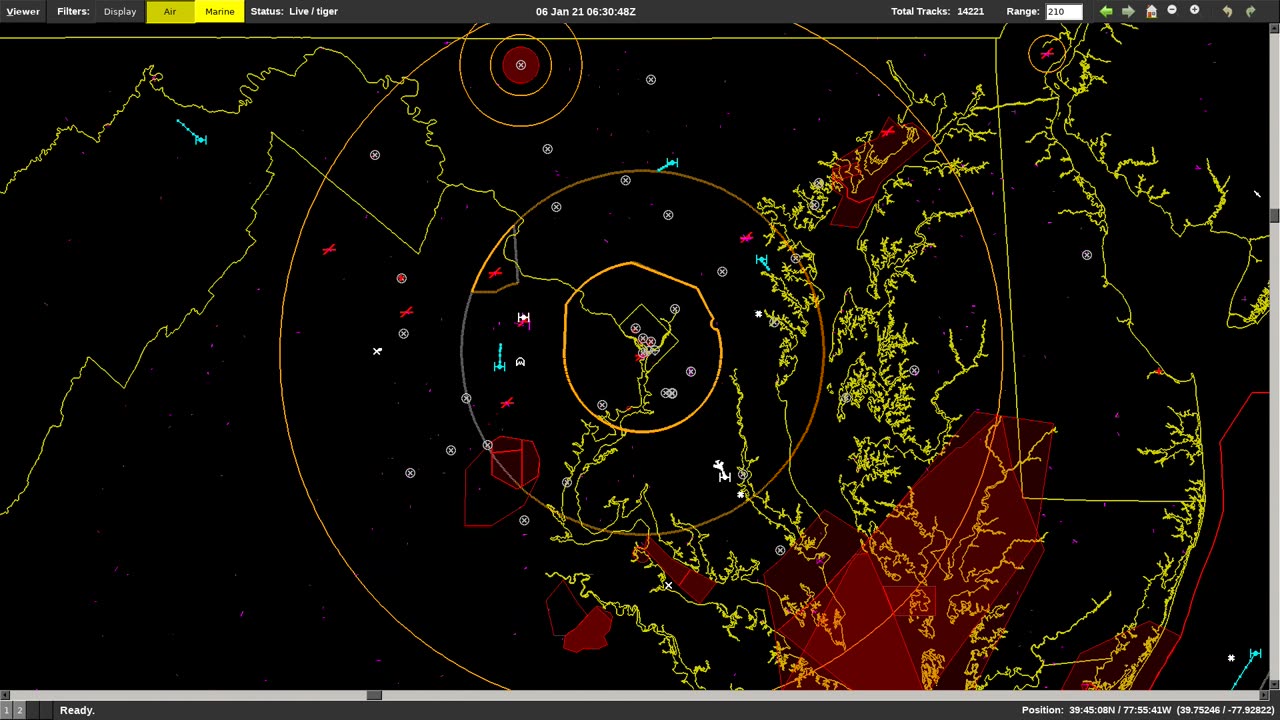This screenshot has width=1280, height=720.
Task: Select the white X marker near southern red zone
Action: point(668,585)
